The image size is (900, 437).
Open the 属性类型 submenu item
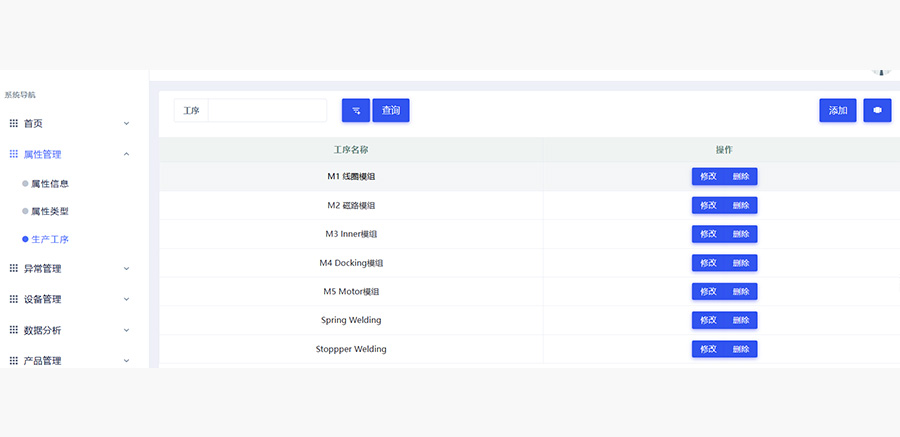click(49, 211)
